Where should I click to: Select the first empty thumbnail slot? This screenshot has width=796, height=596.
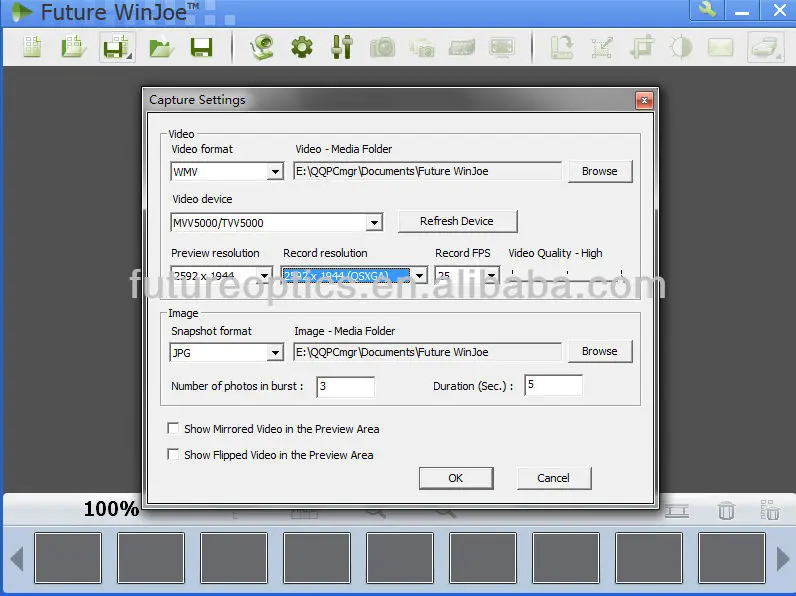pos(68,558)
